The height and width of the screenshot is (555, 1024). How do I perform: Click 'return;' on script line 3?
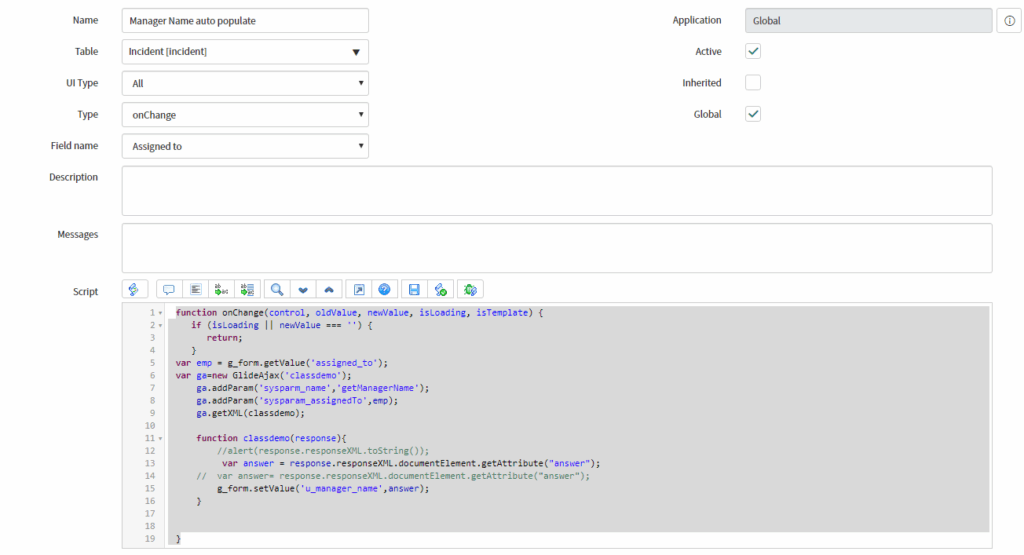coord(225,338)
